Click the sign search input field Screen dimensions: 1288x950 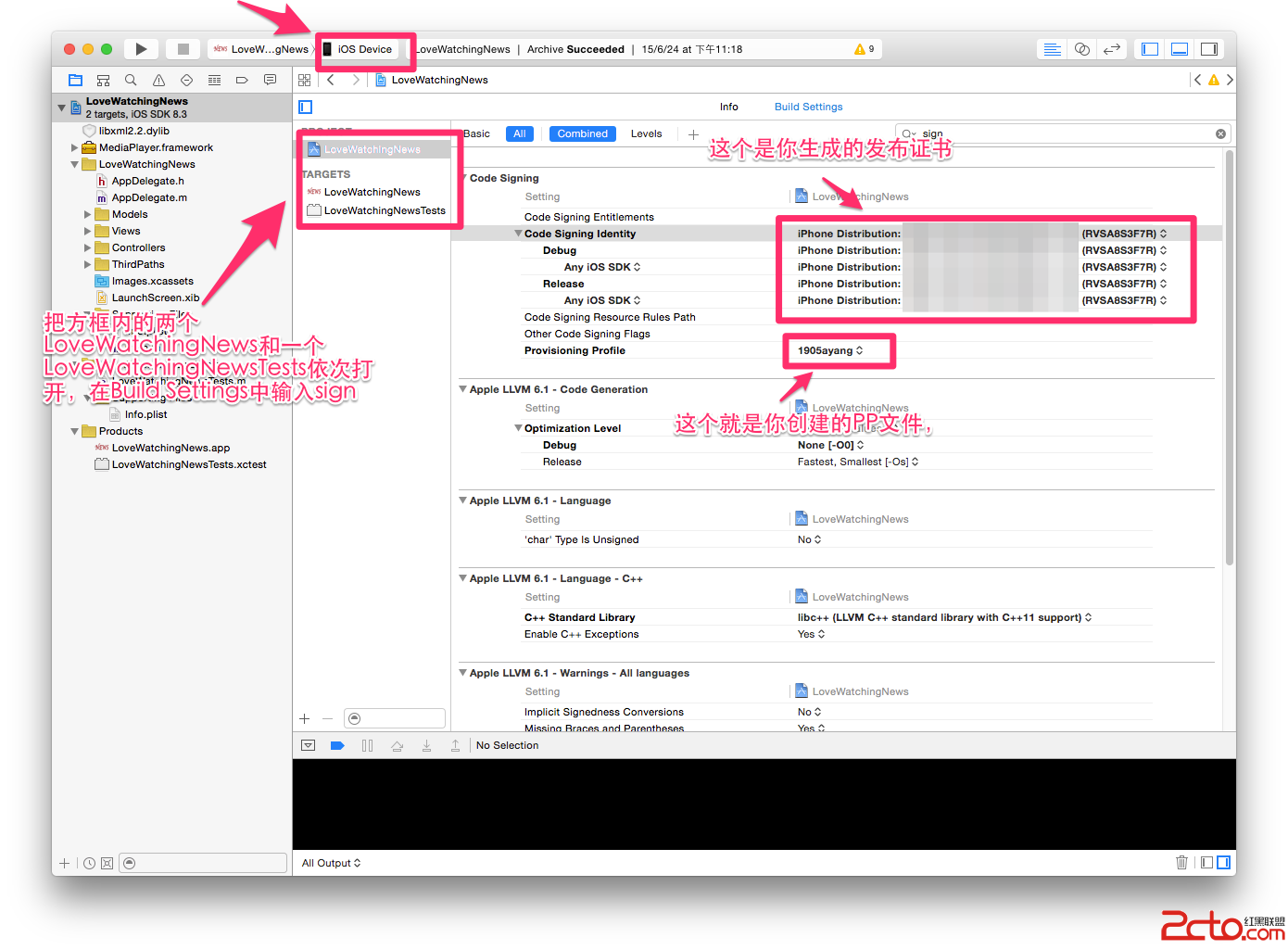(1063, 134)
